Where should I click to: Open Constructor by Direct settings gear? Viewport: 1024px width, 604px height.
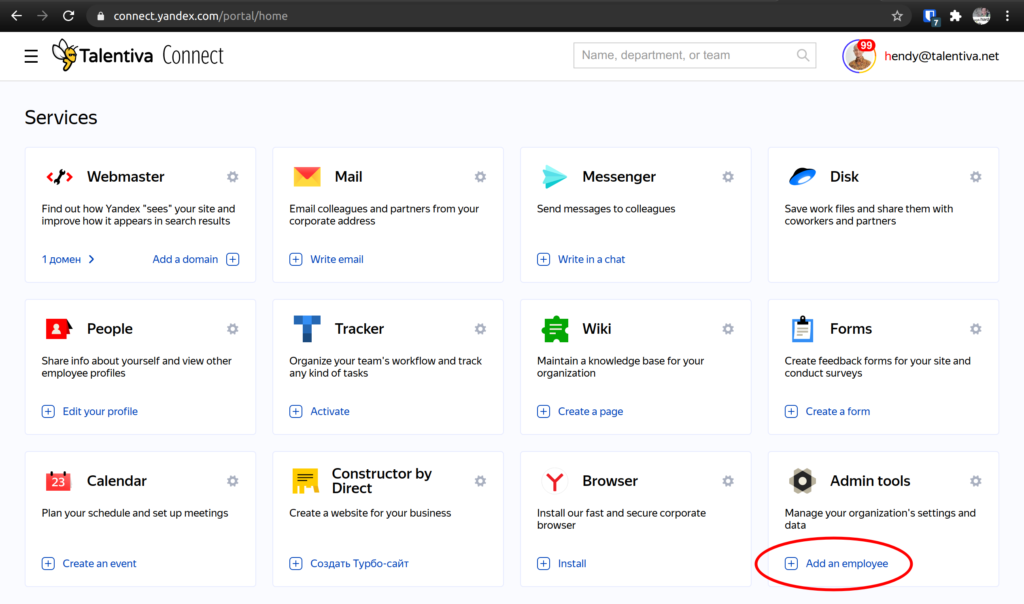480,481
